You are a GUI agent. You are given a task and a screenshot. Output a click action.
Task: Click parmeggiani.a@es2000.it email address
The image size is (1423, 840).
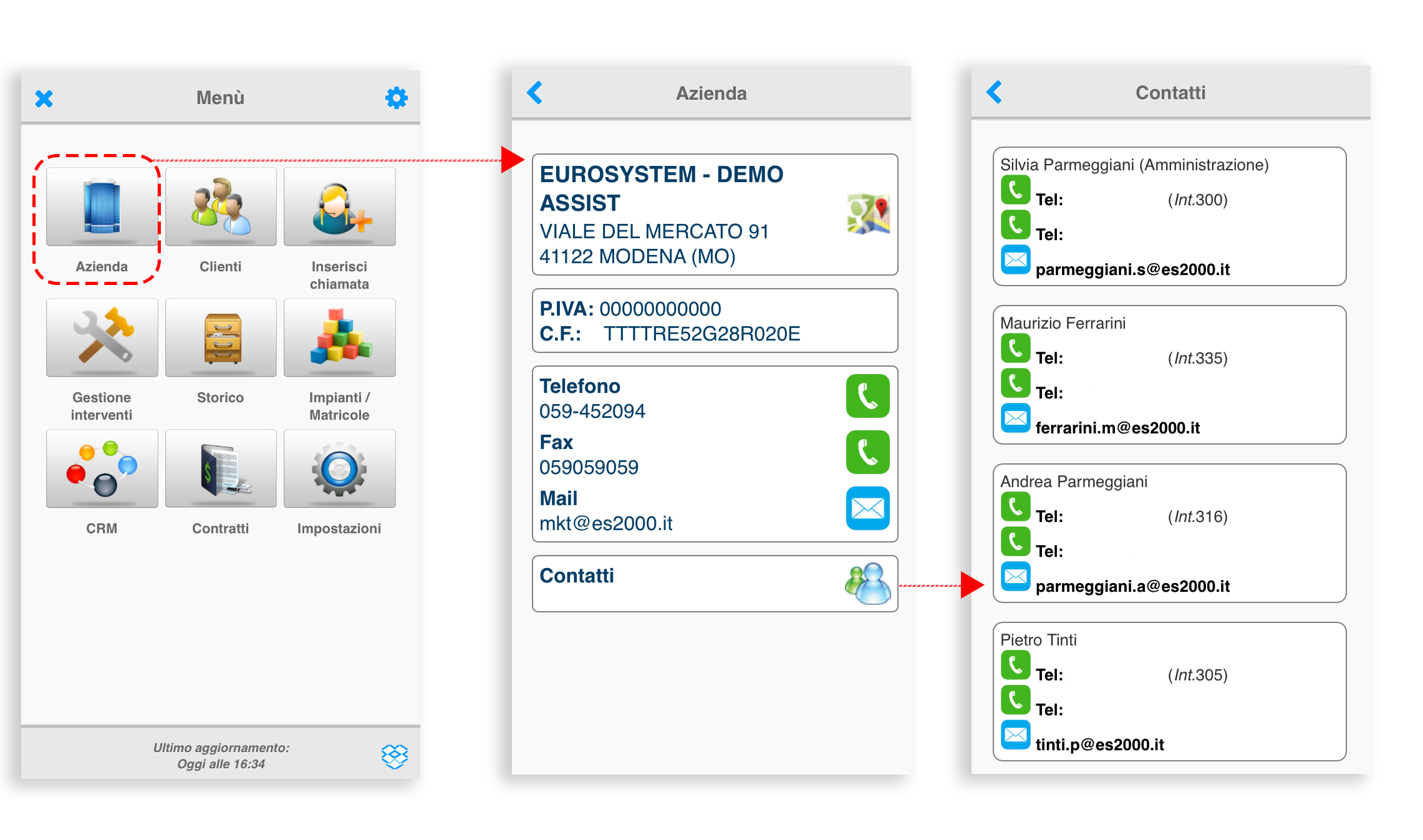click(1132, 586)
